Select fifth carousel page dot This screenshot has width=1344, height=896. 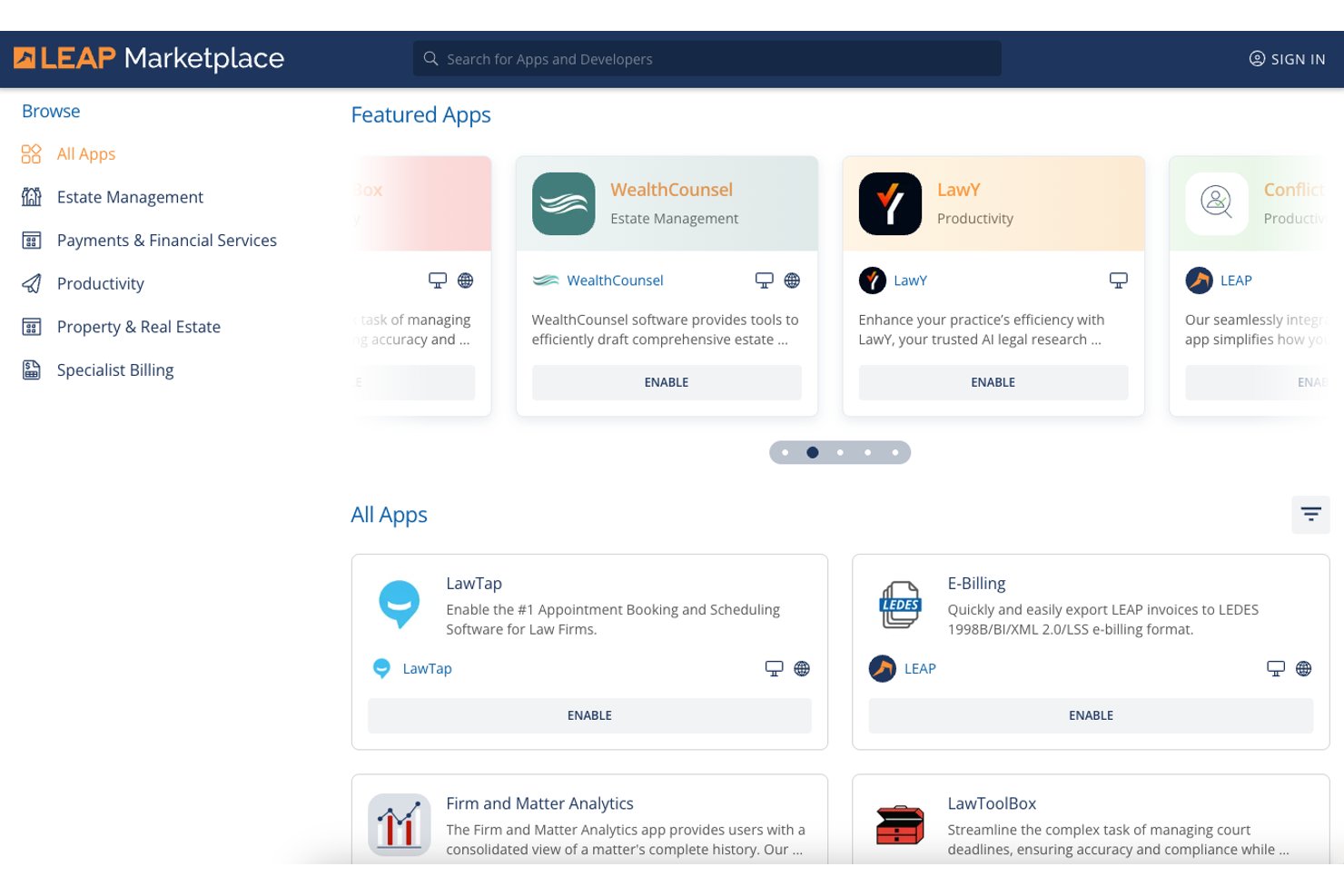pyautogui.click(x=895, y=452)
